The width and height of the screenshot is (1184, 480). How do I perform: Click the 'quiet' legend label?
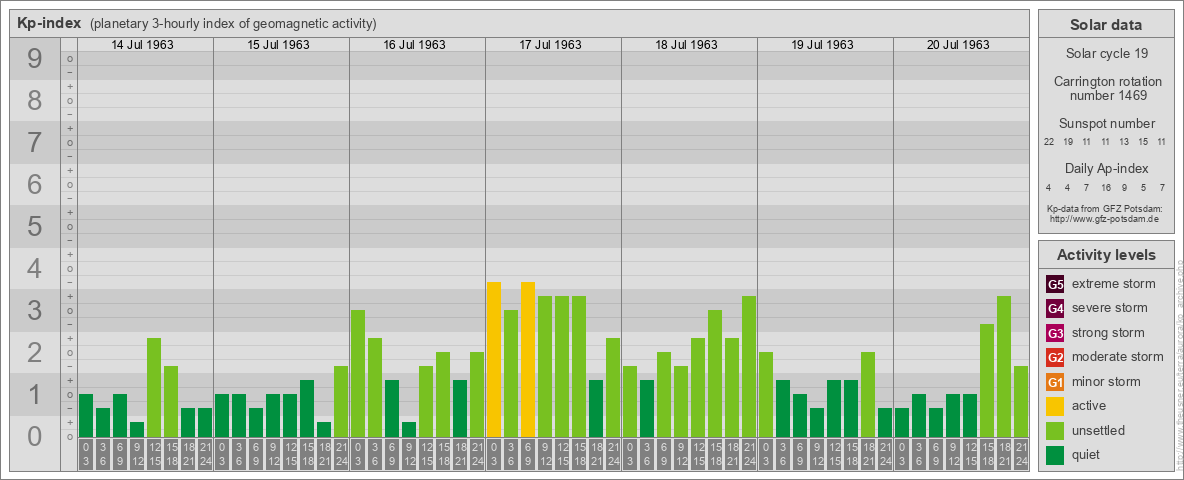point(1088,455)
